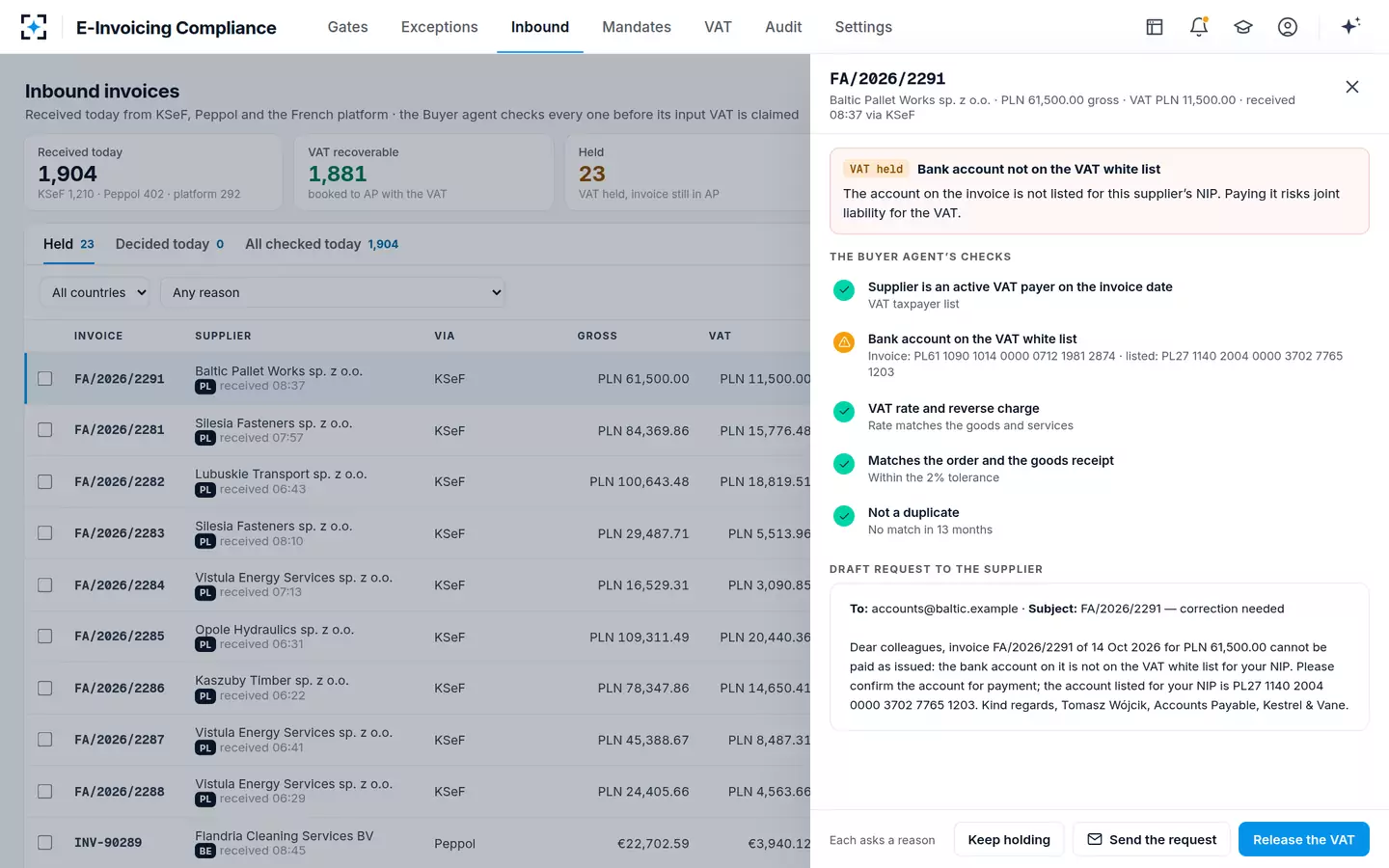Tick checkbox for invoice FA/2026/2284
This screenshot has width=1389, height=868.
tap(45, 585)
